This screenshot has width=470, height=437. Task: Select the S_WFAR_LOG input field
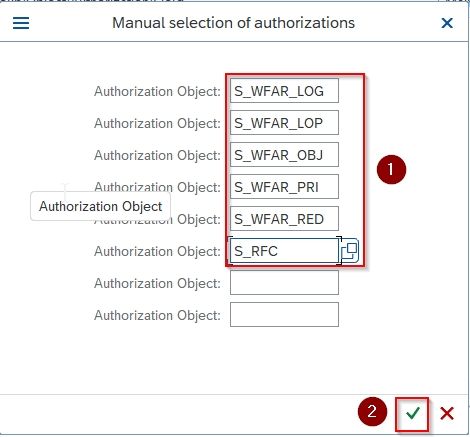[284, 91]
